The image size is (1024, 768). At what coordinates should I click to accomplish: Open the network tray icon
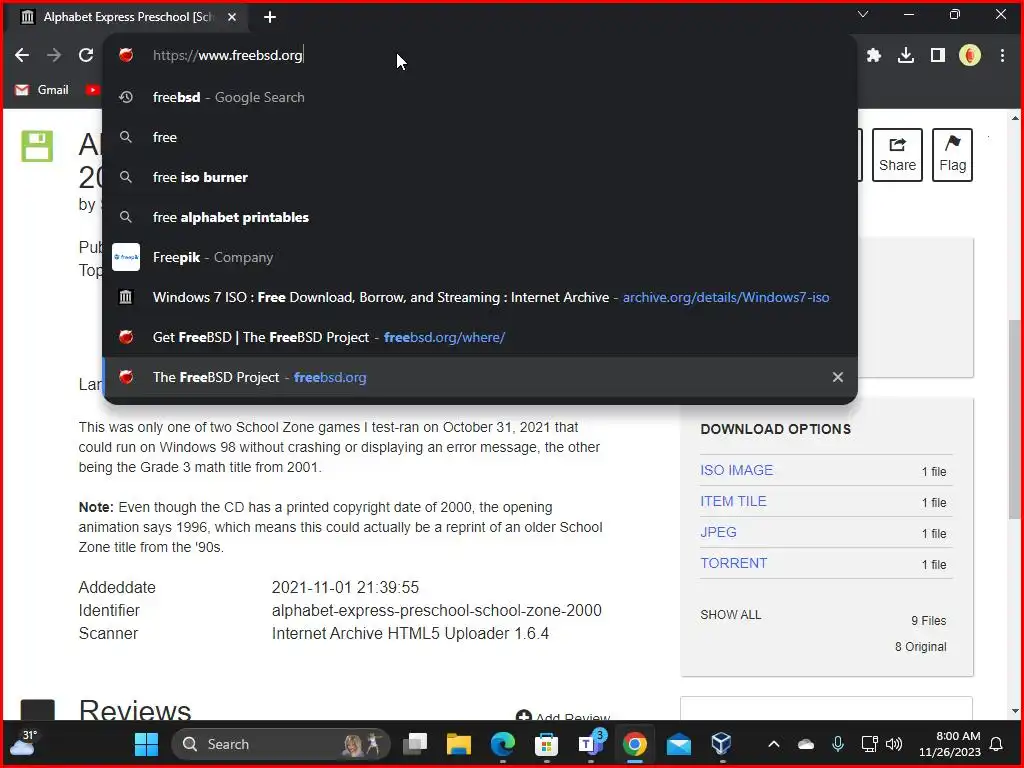click(x=869, y=744)
